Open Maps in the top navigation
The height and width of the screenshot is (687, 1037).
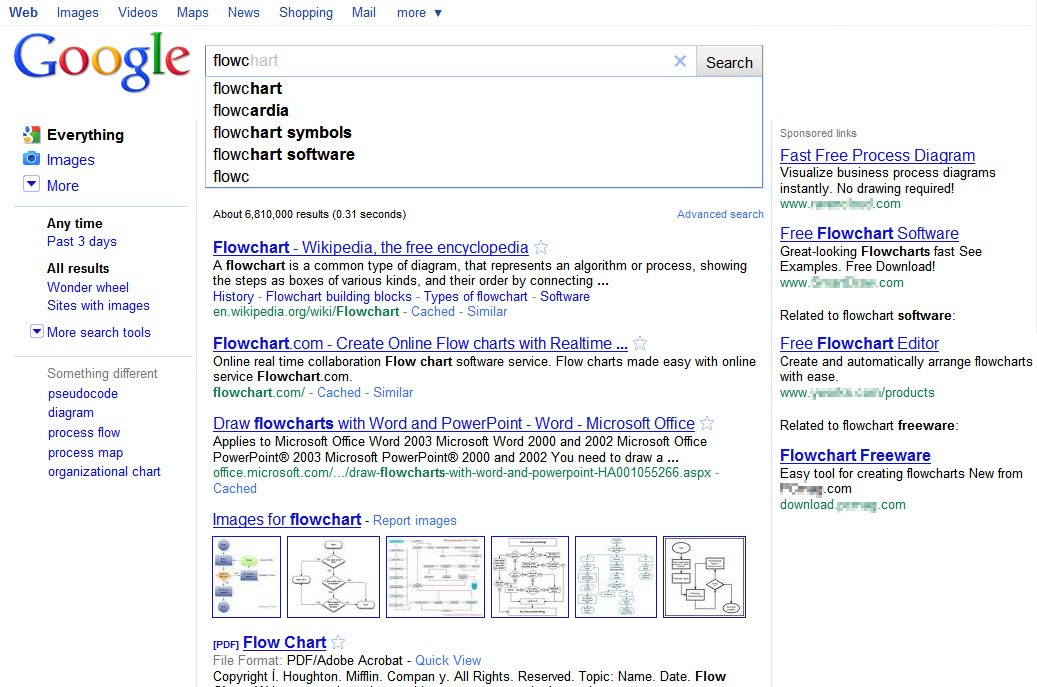pos(192,13)
